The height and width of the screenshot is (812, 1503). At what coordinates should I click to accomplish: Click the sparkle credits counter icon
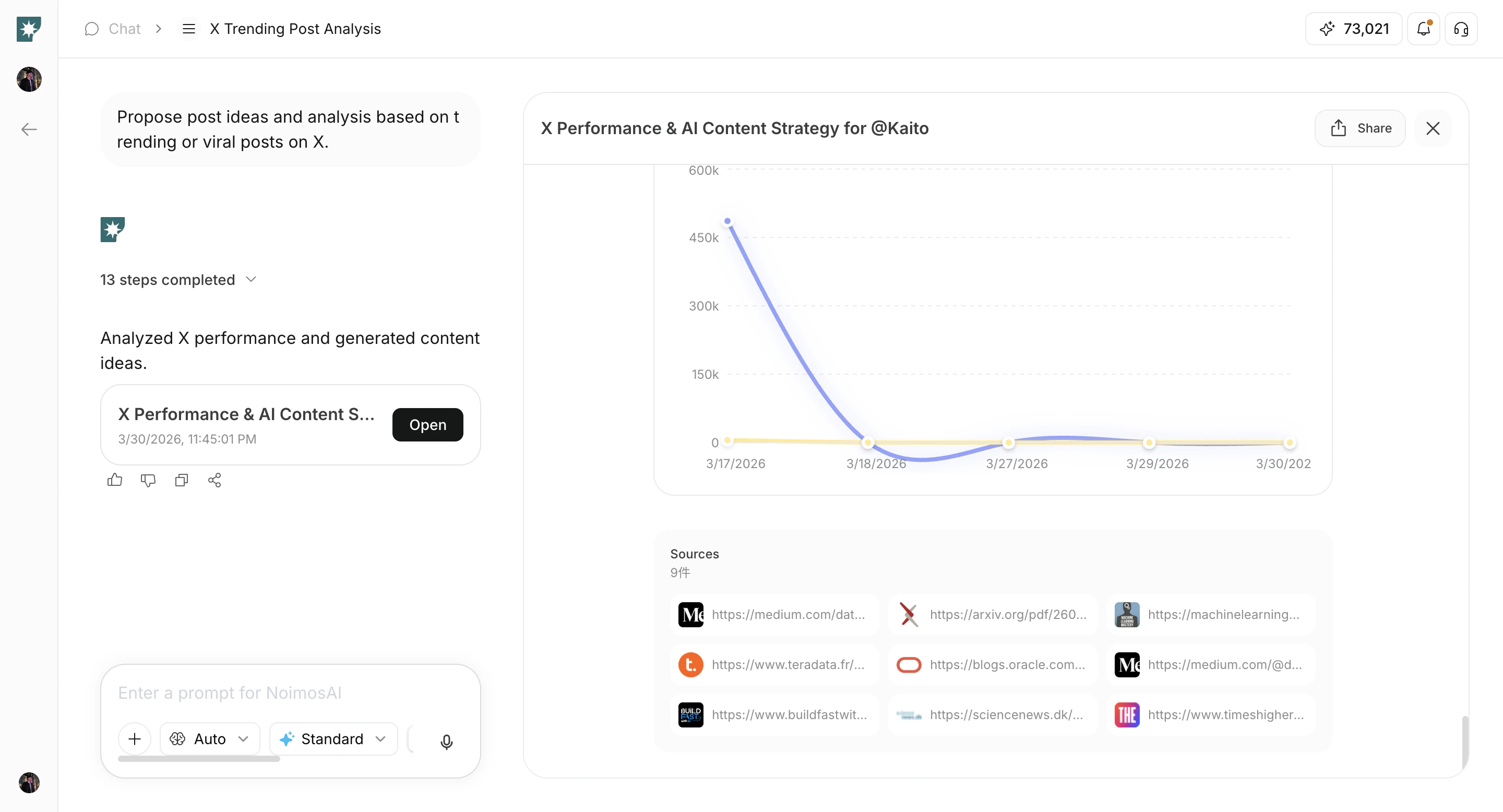1327,29
